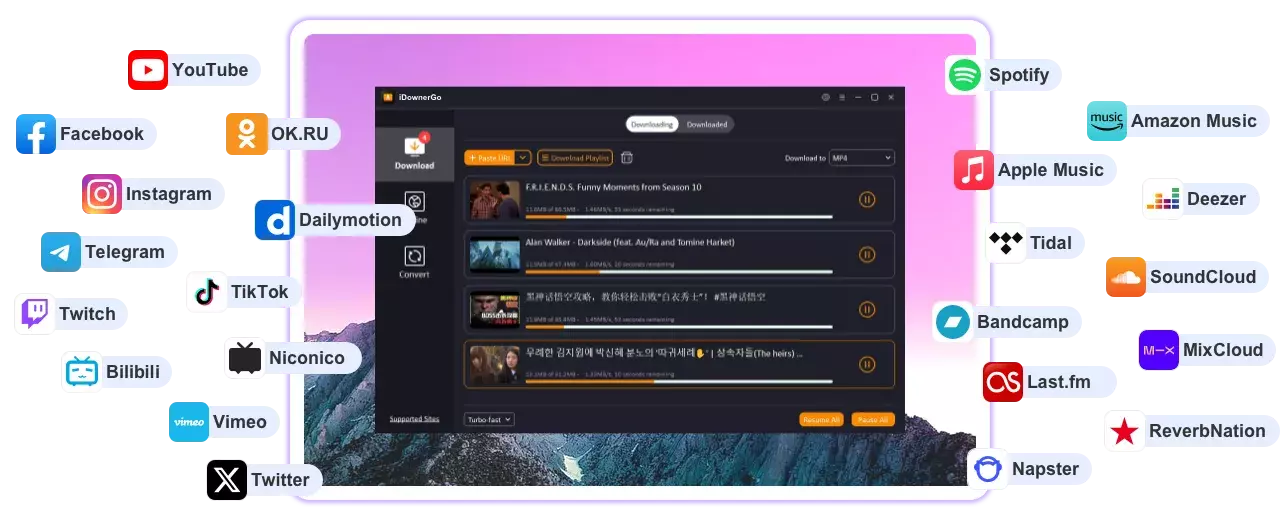Pause the Korean The heirs download

[x=867, y=365]
